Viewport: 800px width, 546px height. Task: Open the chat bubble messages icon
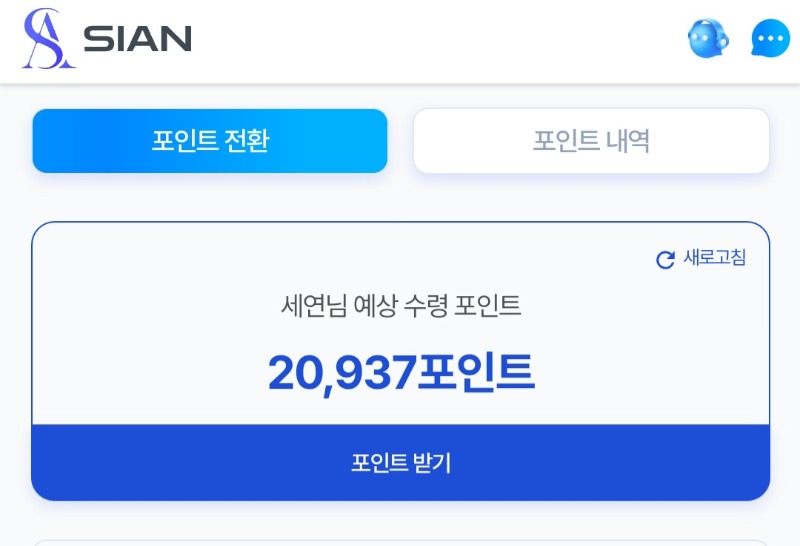(770, 39)
